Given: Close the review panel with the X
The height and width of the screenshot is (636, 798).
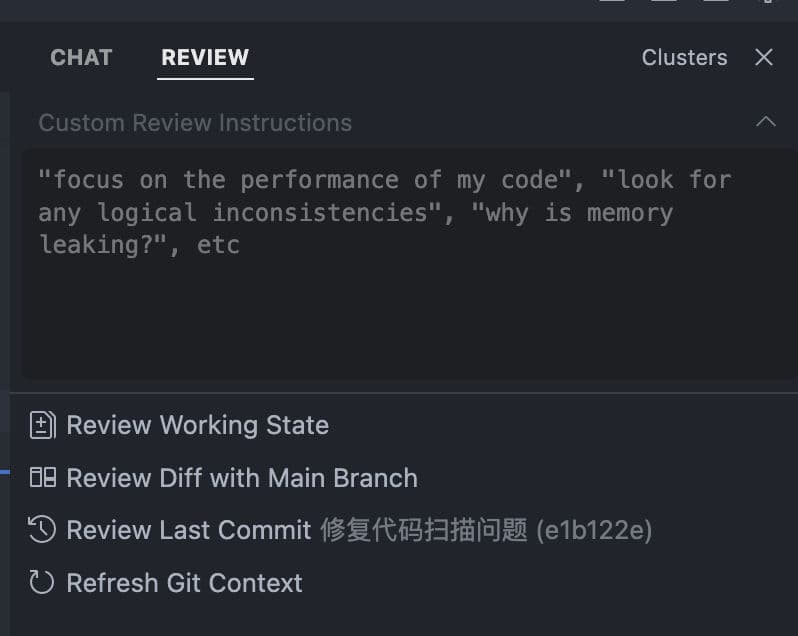Looking at the screenshot, I should tap(764, 57).
